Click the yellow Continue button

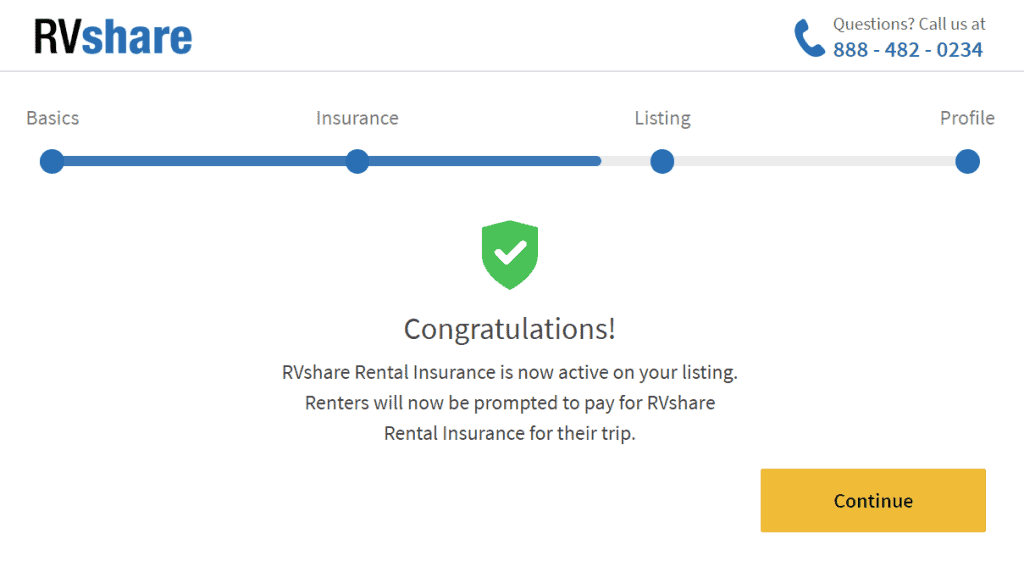click(x=873, y=500)
